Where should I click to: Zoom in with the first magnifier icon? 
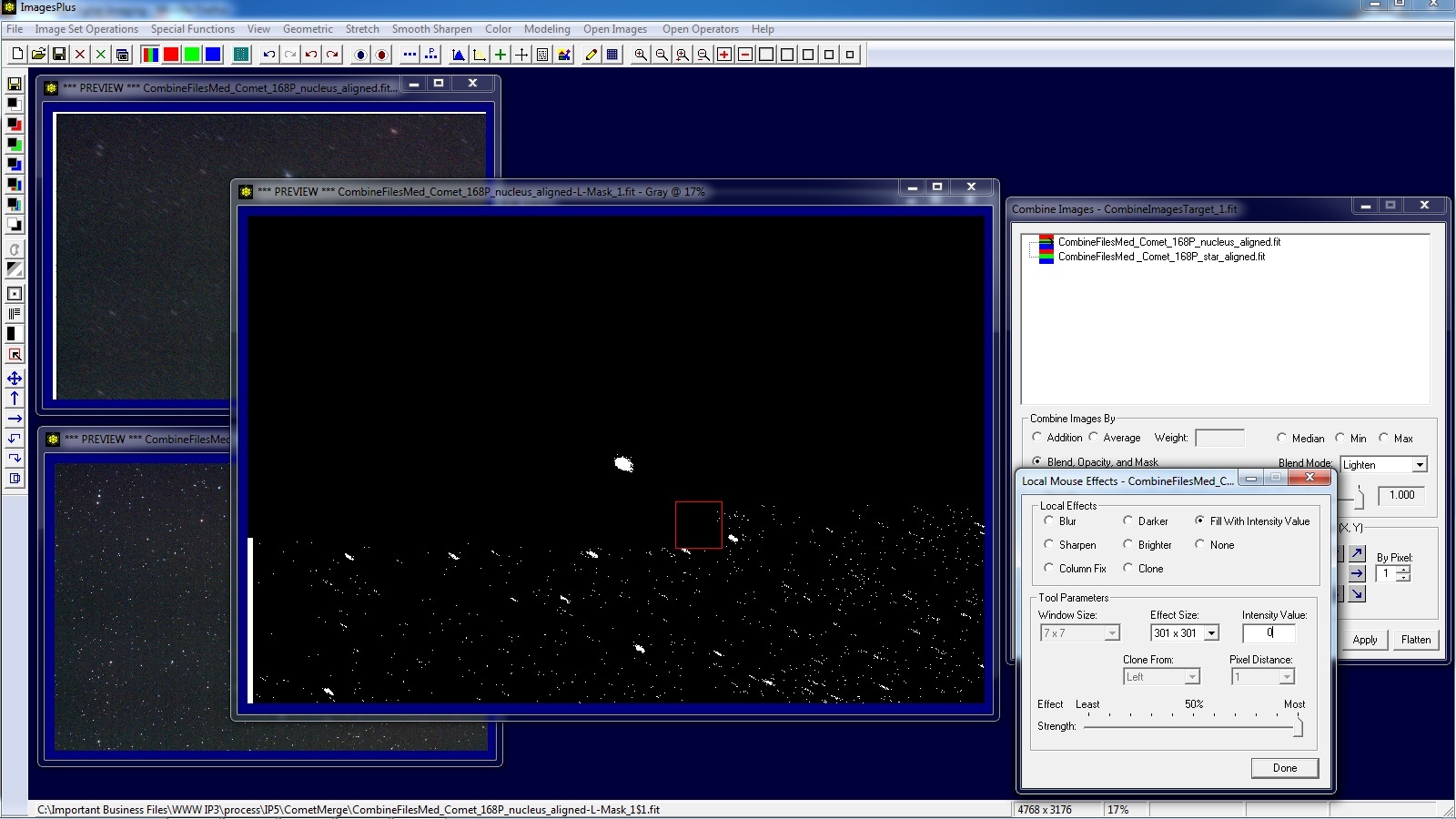coord(642,55)
